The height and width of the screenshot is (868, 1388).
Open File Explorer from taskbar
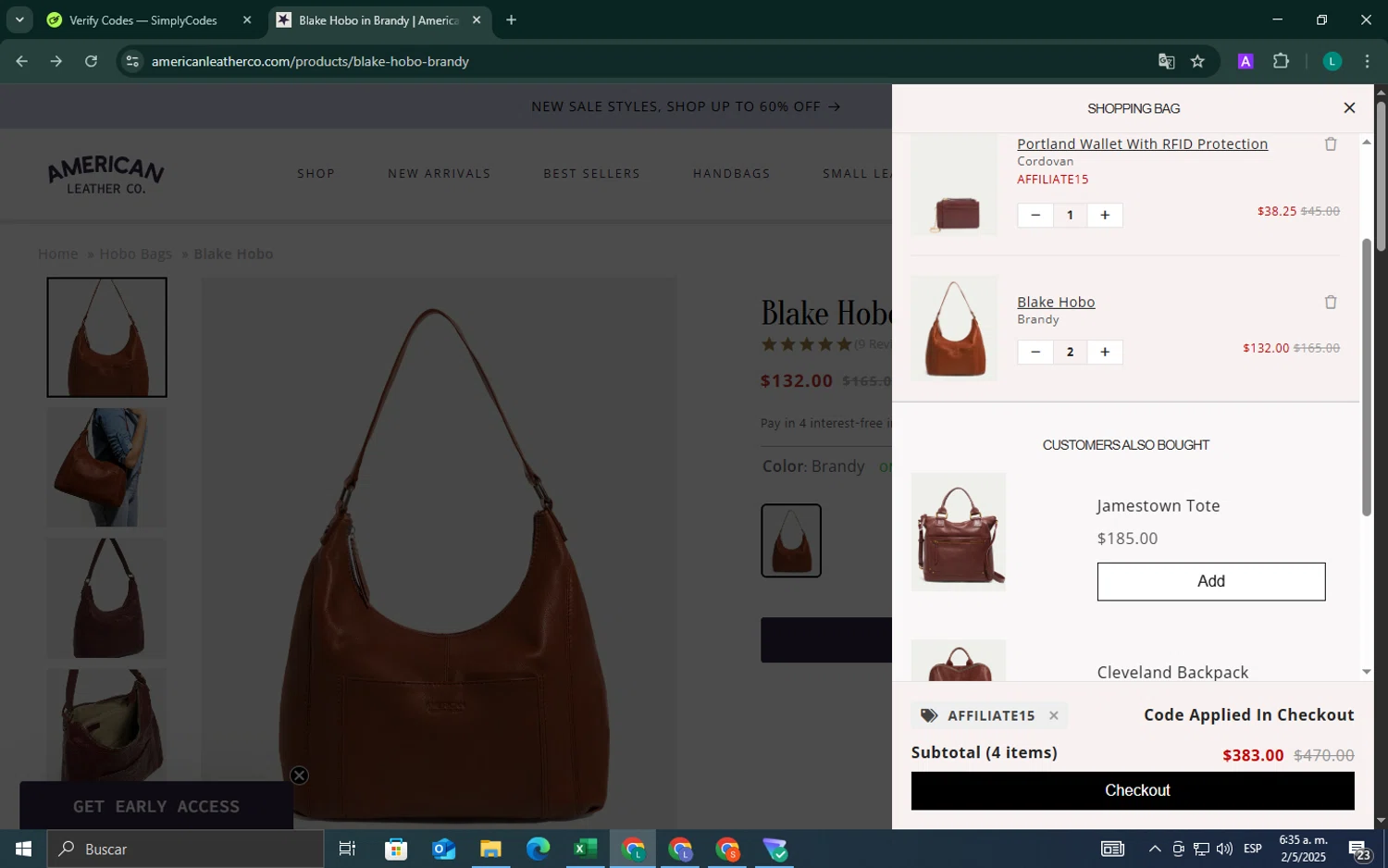coord(490,849)
